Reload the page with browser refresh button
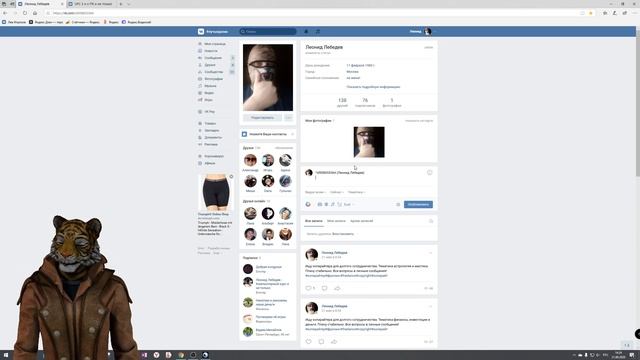The width and height of the screenshot is (640, 360). (25, 13)
